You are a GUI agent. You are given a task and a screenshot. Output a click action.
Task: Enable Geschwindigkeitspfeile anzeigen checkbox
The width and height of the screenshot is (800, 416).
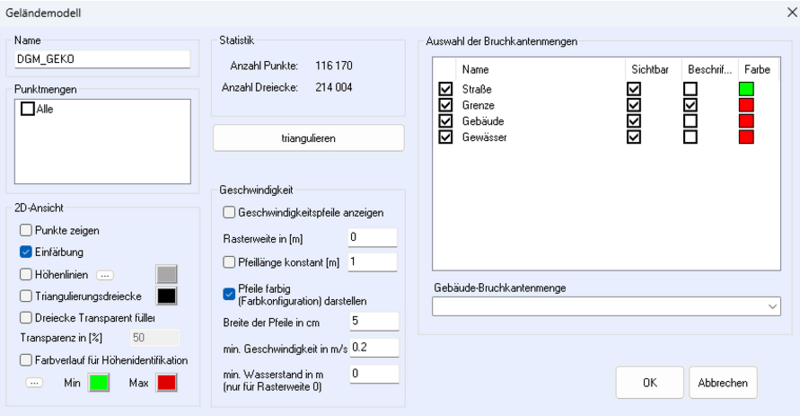click(x=230, y=212)
